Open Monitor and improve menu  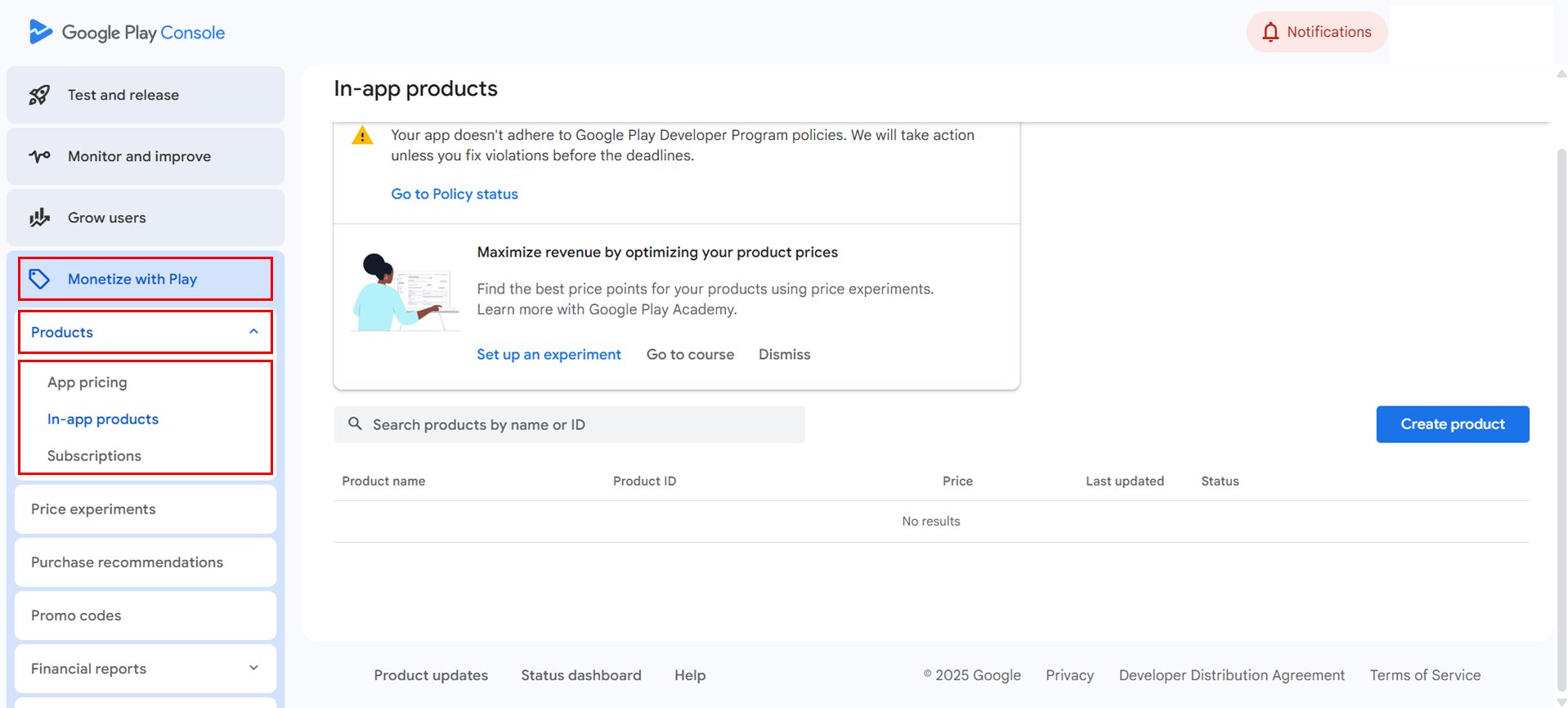pos(146,156)
